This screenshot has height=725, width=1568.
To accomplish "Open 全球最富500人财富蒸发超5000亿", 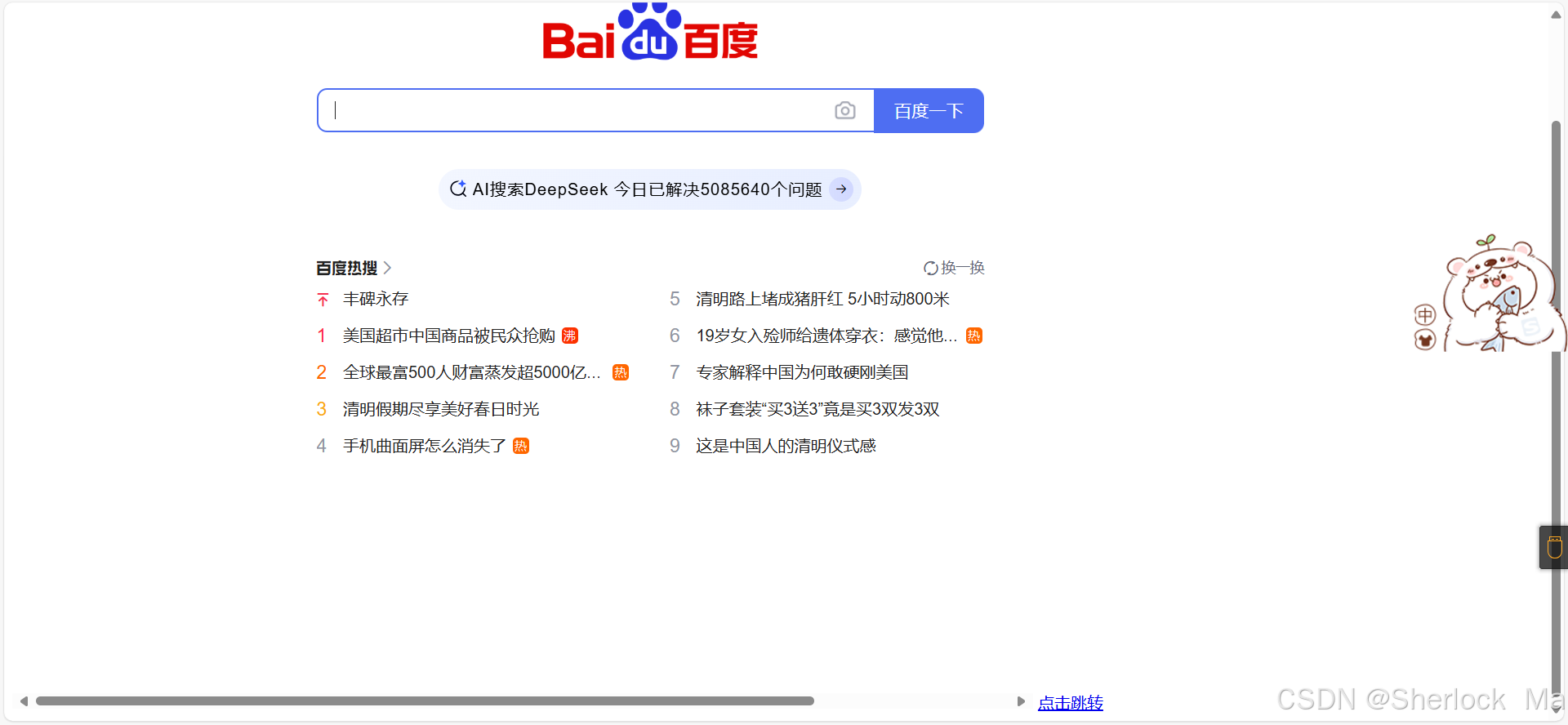I will coord(472,372).
